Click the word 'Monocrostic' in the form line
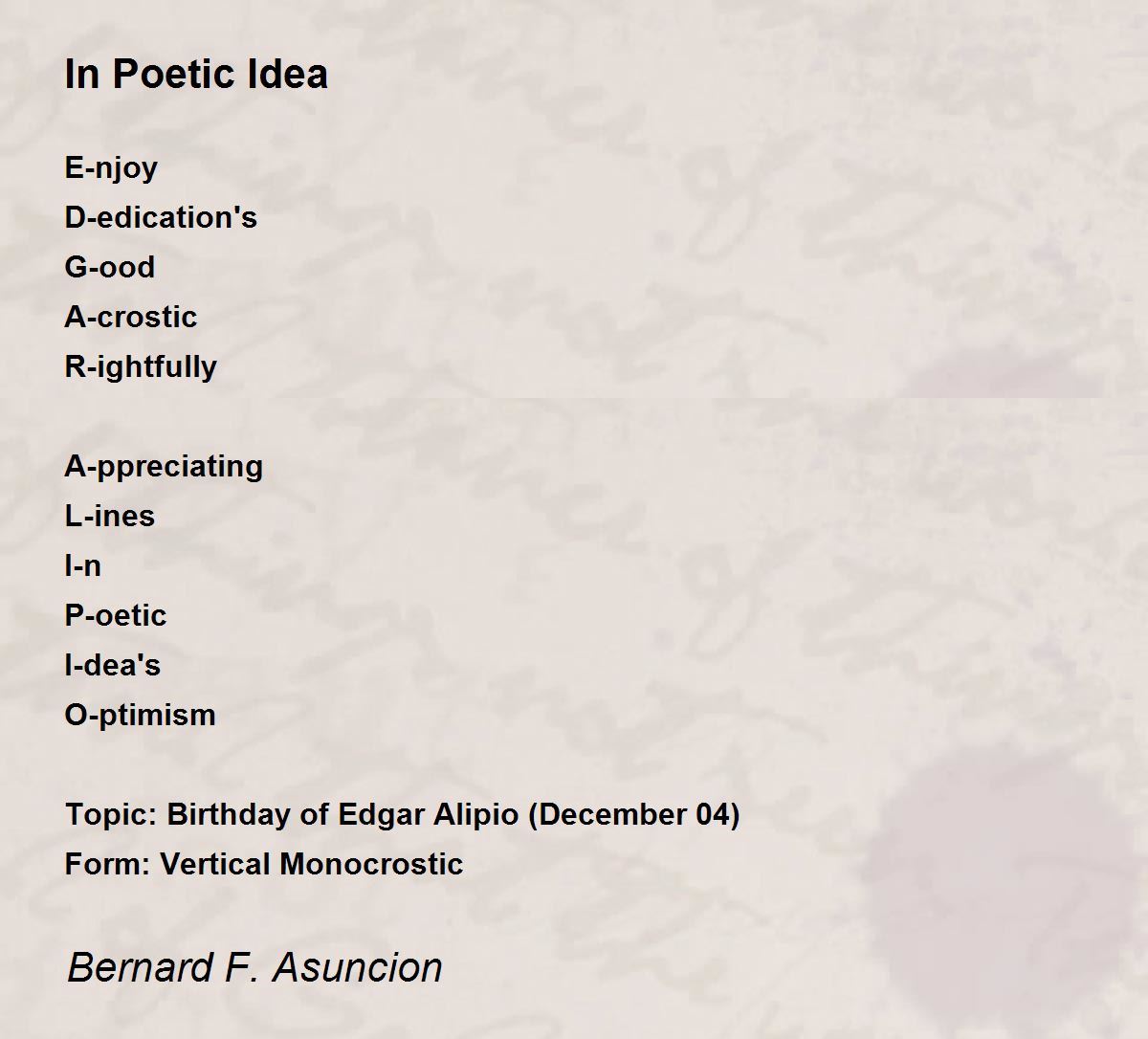1148x1039 pixels. [372, 864]
